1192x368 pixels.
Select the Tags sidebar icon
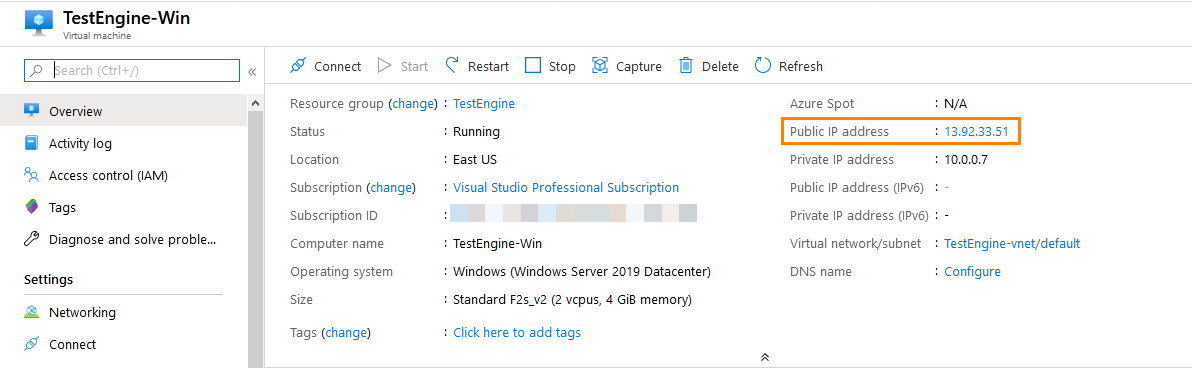tap(31, 207)
